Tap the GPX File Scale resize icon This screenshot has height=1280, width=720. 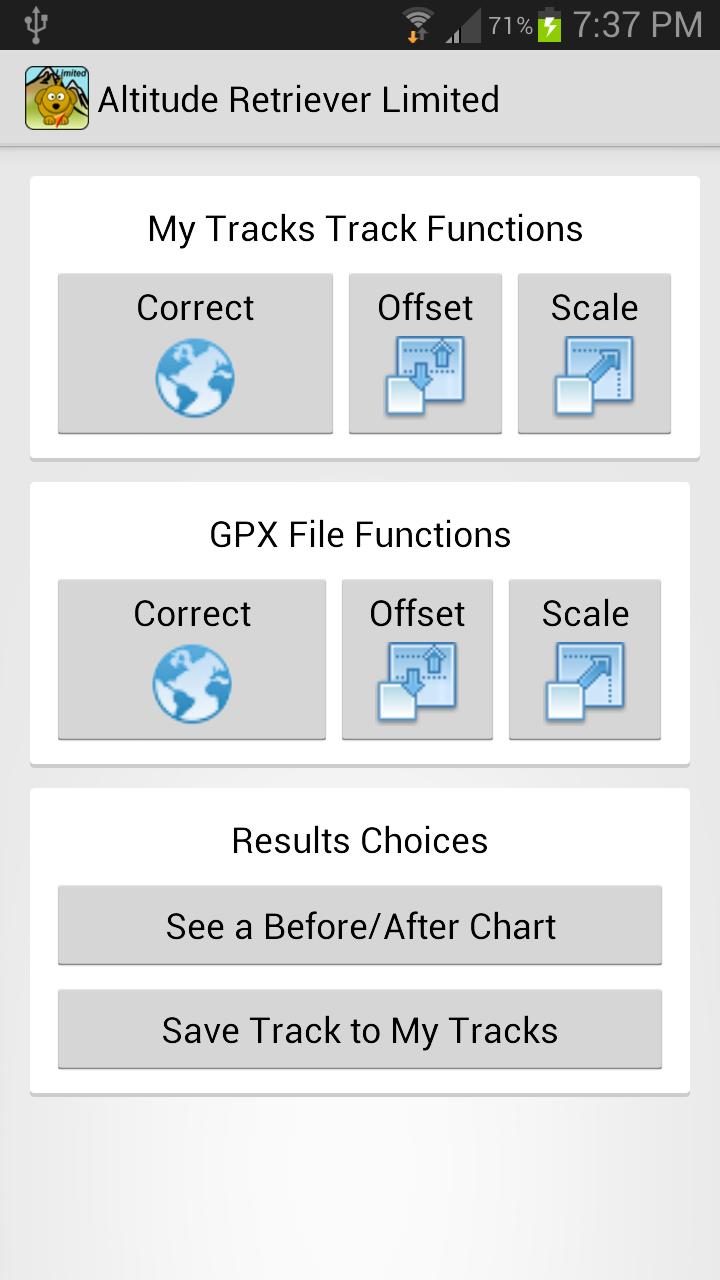[585, 682]
